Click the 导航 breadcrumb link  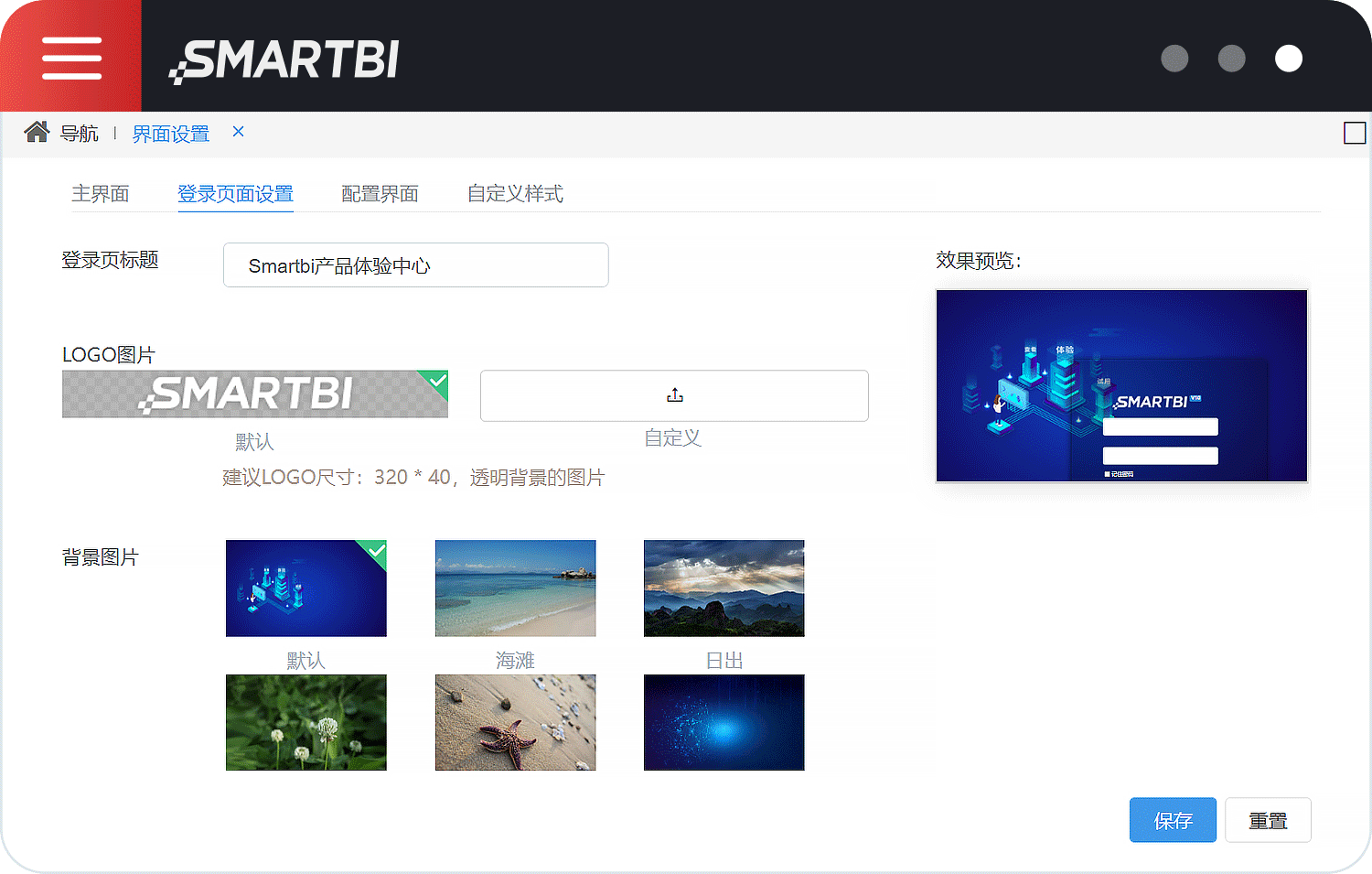coord(79,134)
